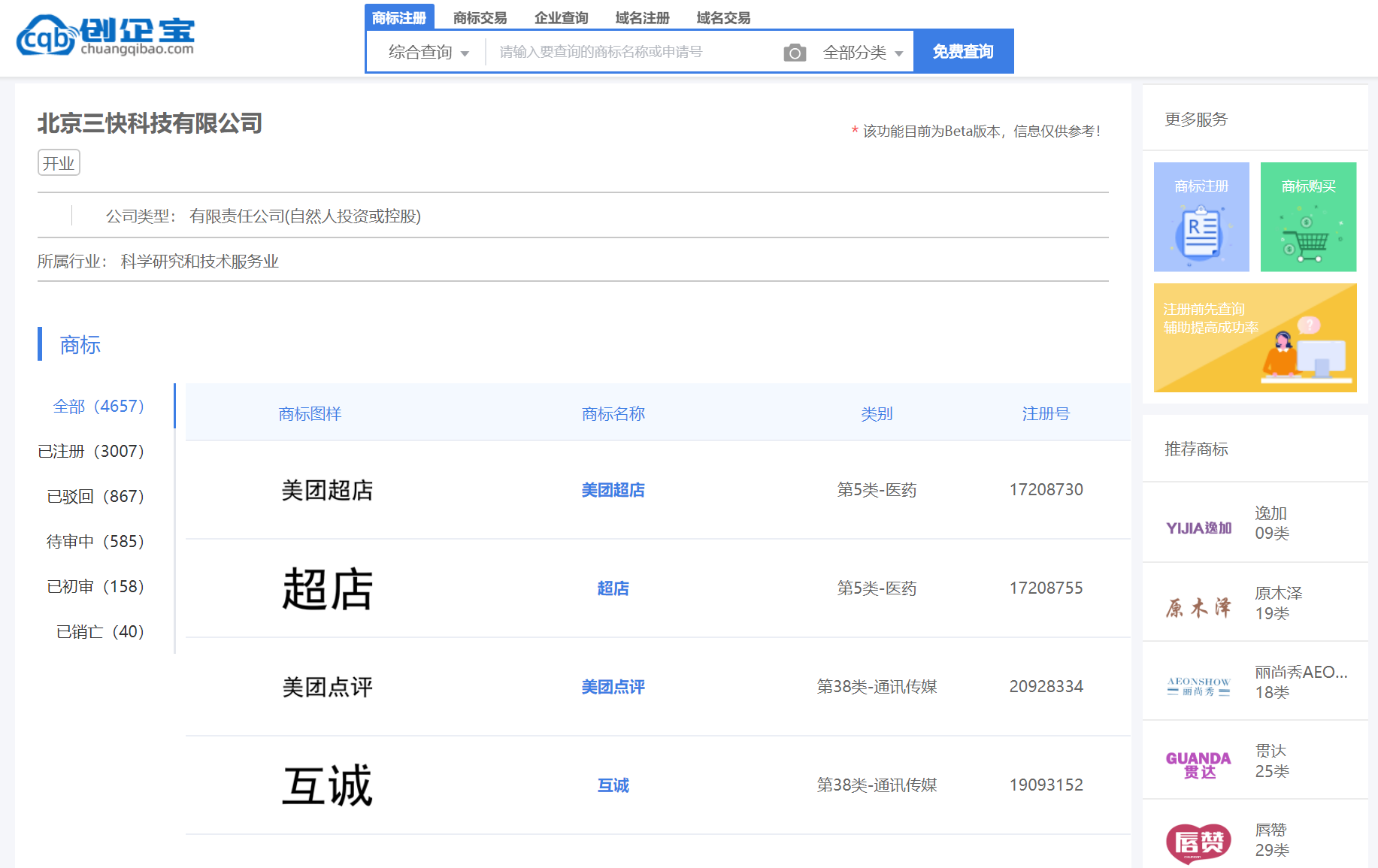Click the 北京三快科技有限公司 company title
The image size is (1378, 868).
point(150,123)
